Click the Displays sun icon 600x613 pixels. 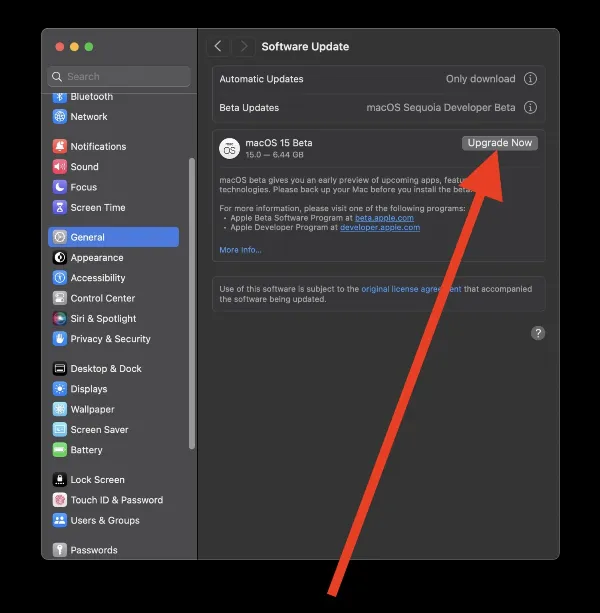coord(60,389)
